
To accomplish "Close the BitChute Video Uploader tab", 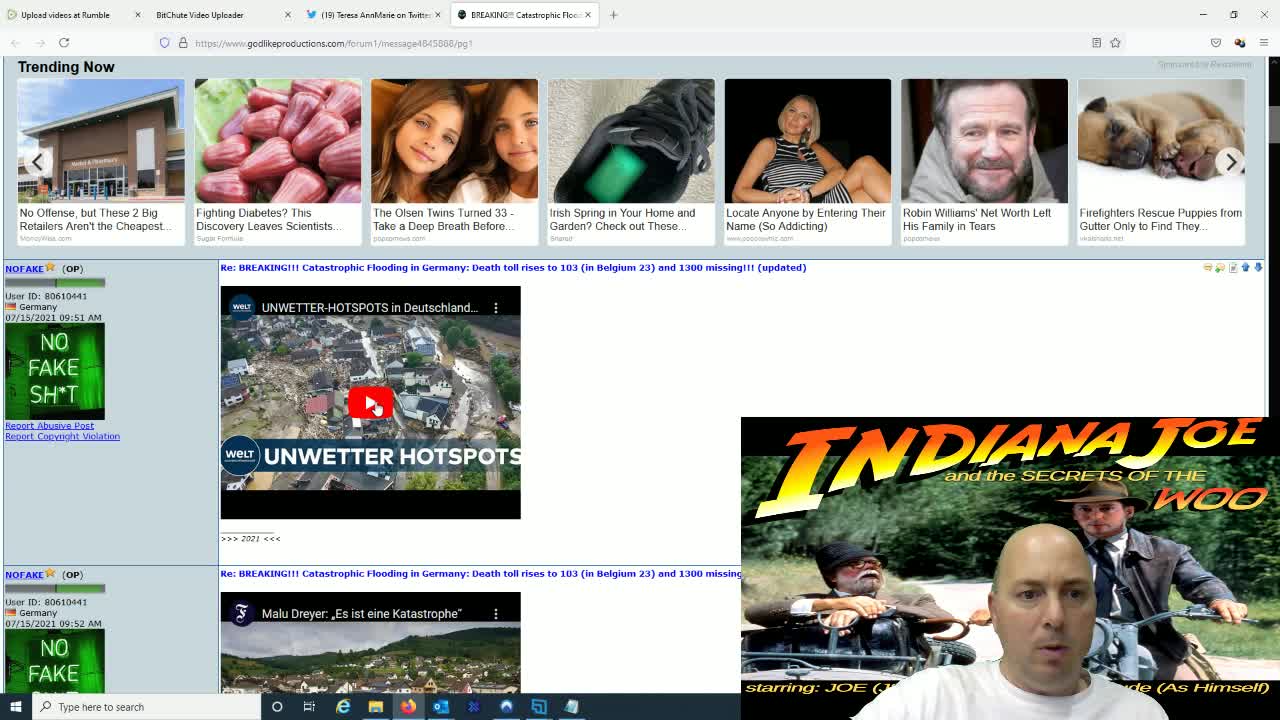I will coord(287,15).
